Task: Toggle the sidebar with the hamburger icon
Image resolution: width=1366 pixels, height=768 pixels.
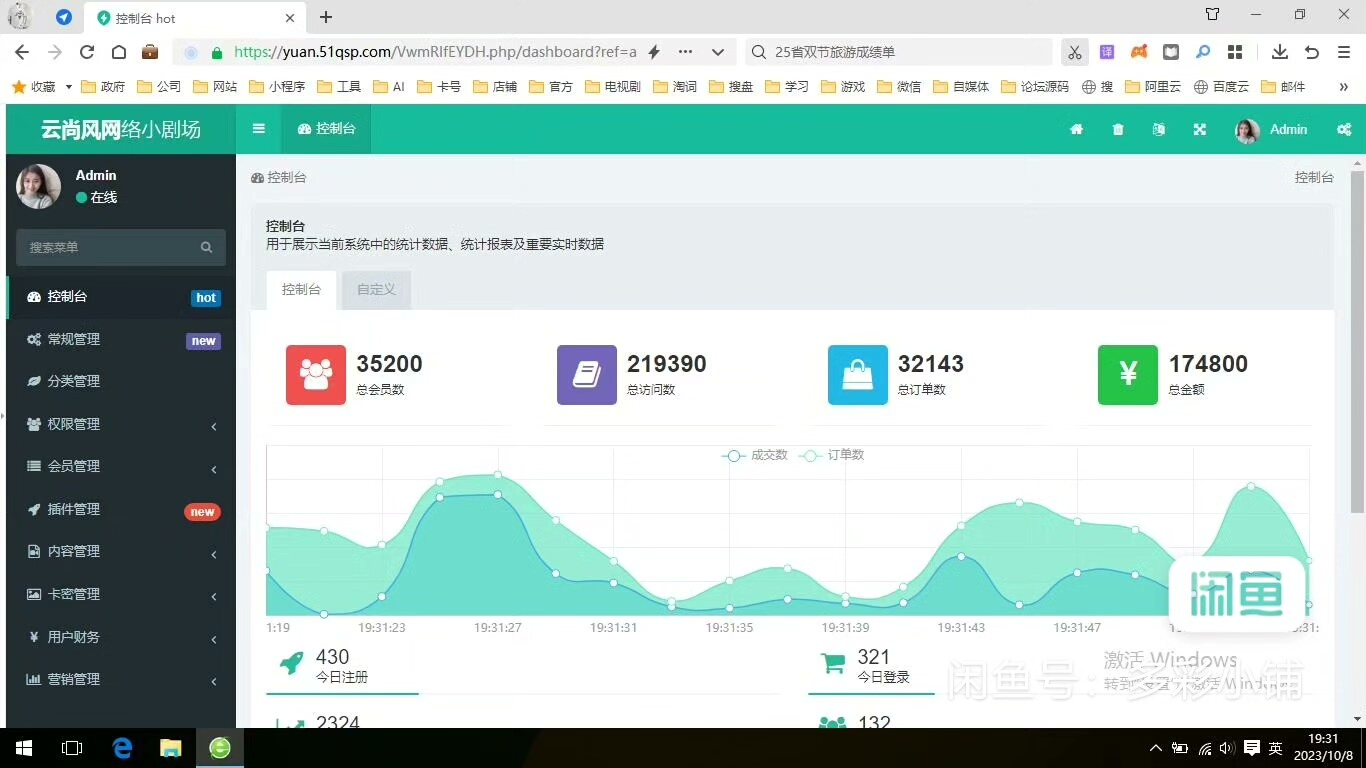Action: (259, 129)
